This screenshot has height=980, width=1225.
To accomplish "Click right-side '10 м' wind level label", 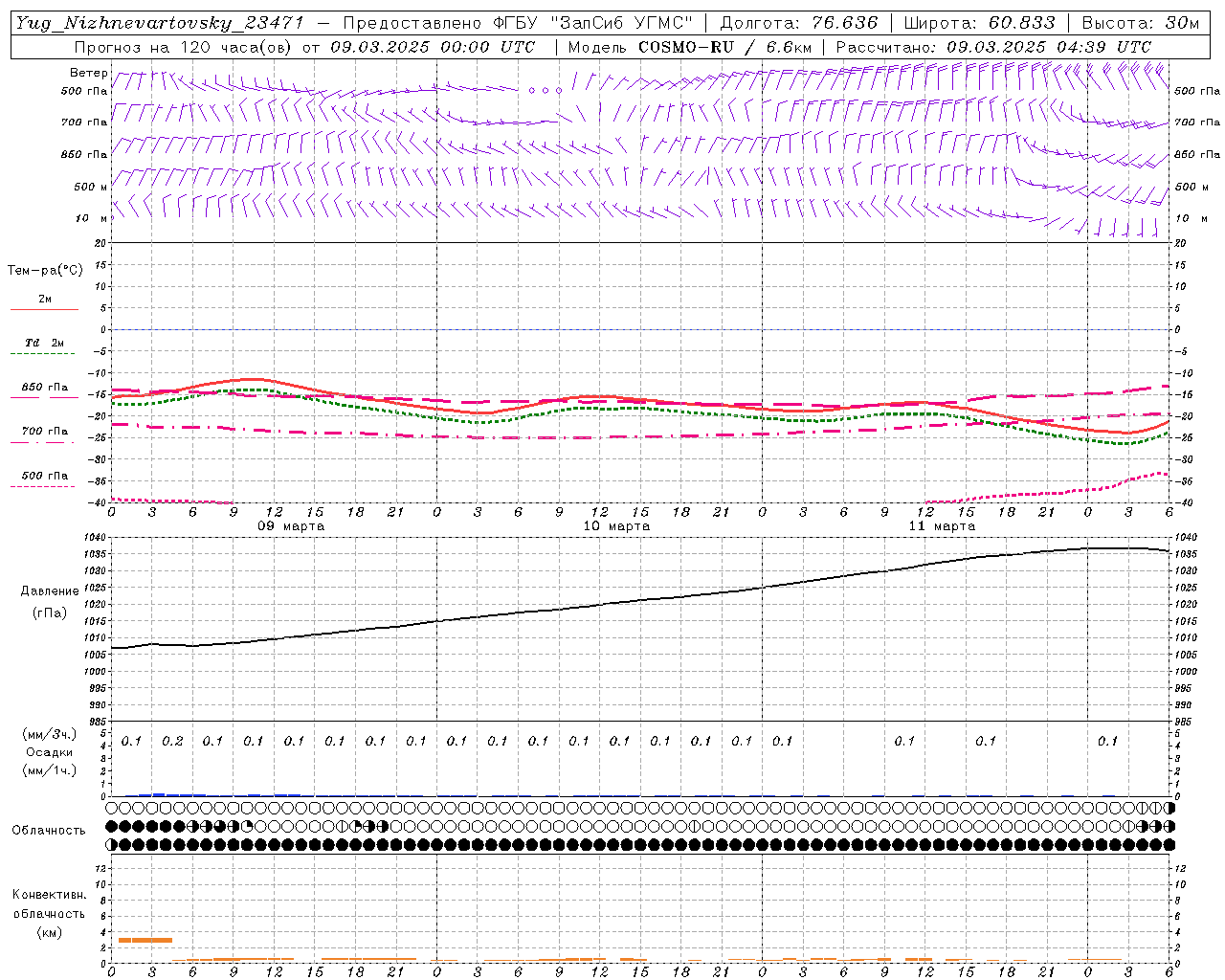I will pos(1190,218).
